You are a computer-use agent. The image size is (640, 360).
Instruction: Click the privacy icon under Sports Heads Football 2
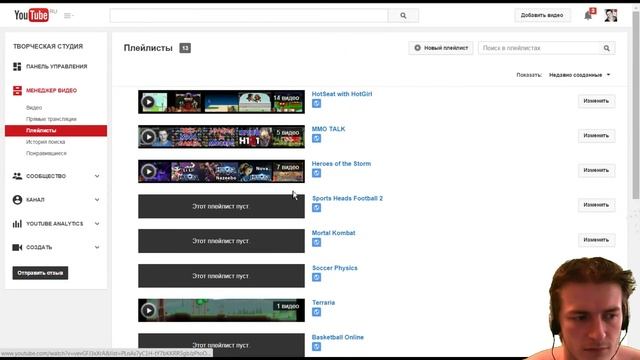[x=316, y=208]
